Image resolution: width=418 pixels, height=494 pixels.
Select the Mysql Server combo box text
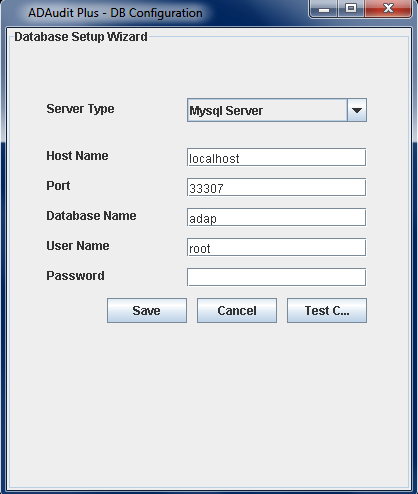pyautogui.click(x=226, y=111)
